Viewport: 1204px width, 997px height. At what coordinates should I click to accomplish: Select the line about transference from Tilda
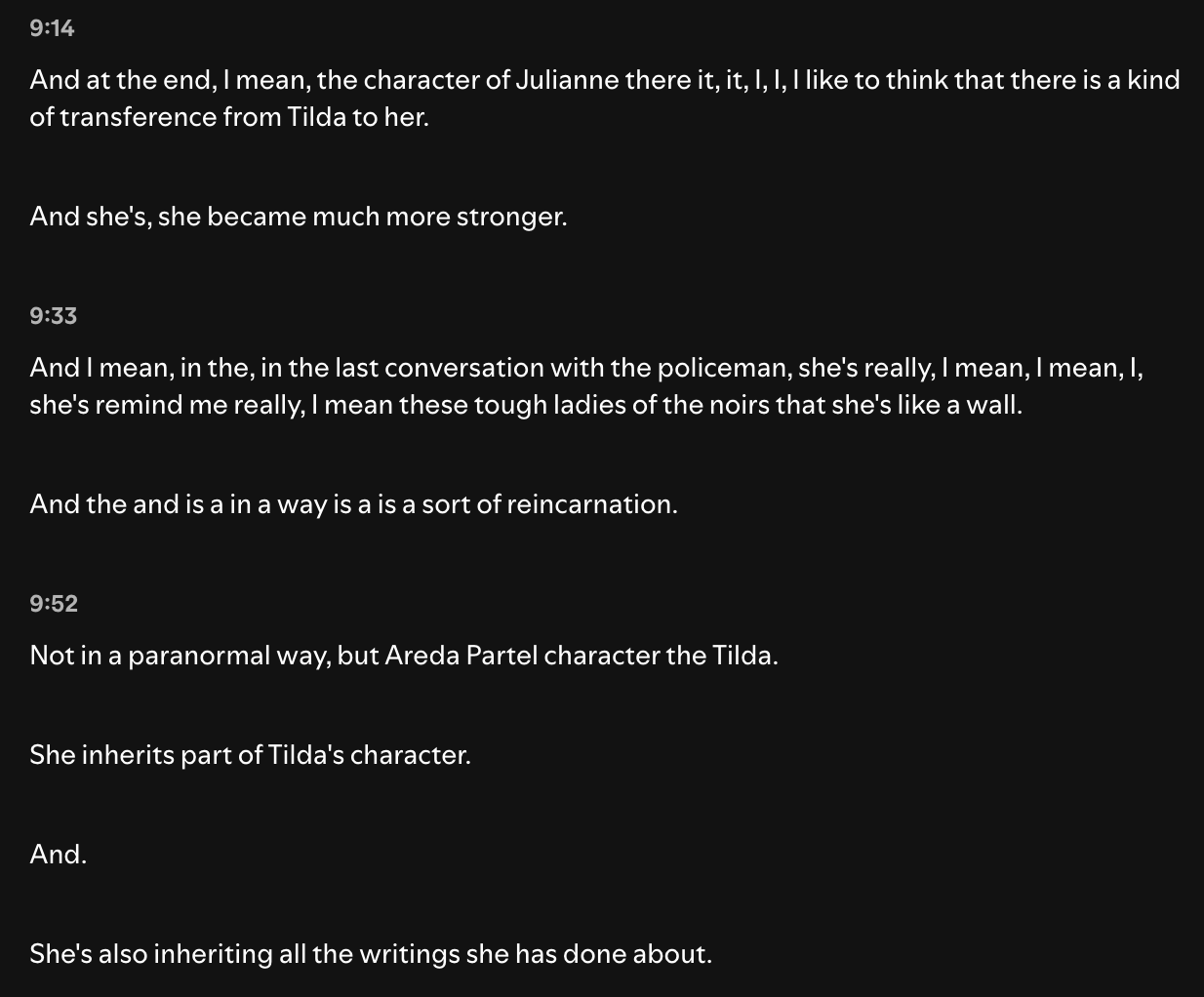tap(605, 99)
